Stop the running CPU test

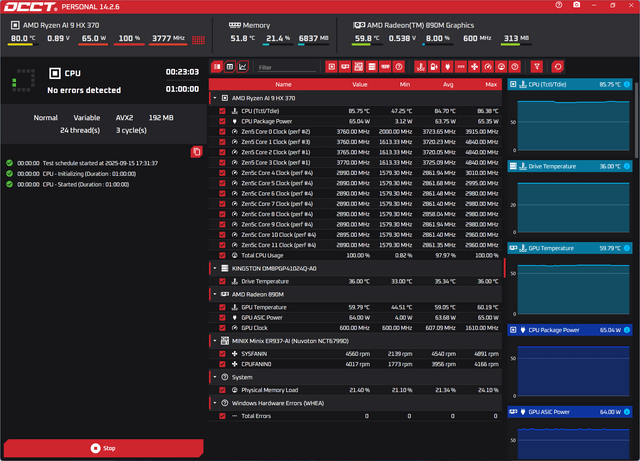[104, 448]
